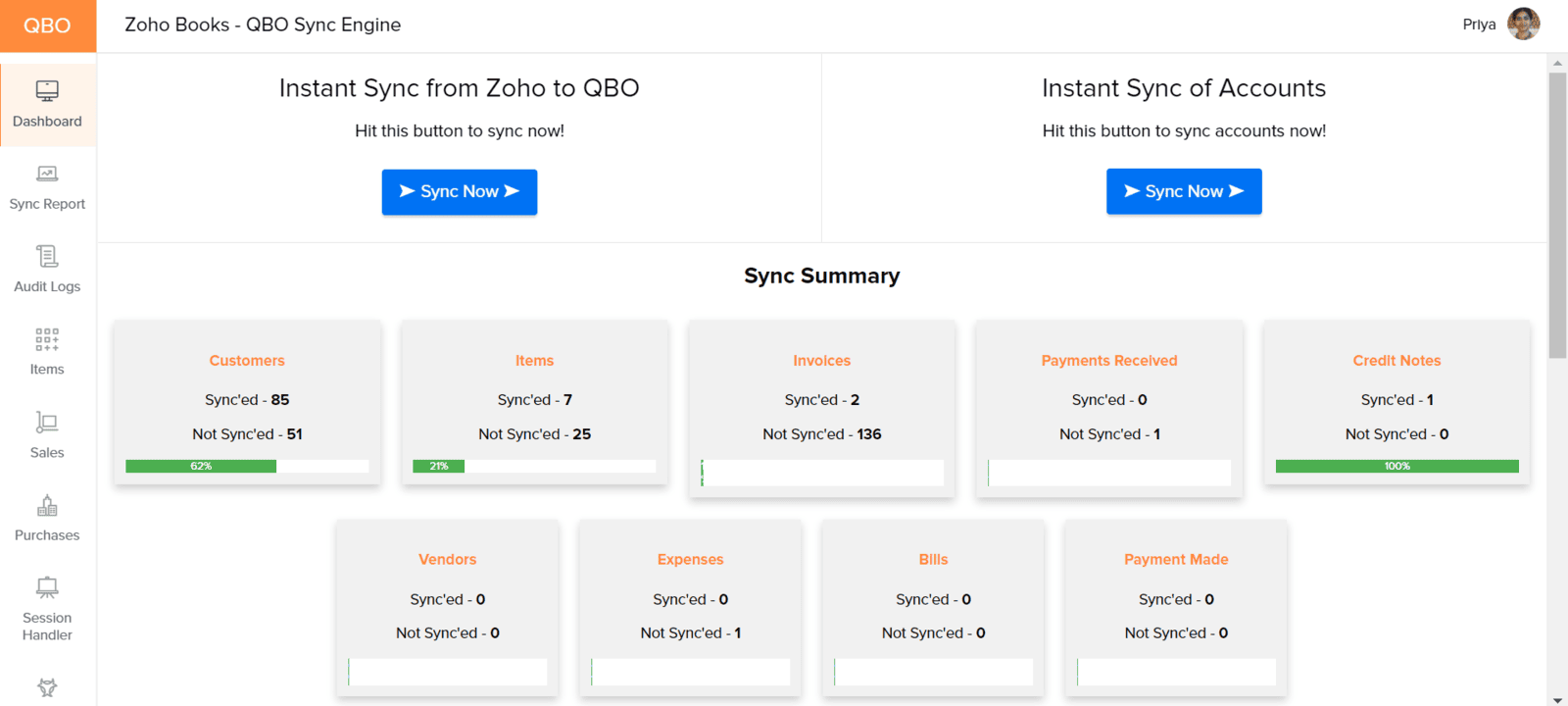Click the Payments Received progress bar

pos(1109,473)
